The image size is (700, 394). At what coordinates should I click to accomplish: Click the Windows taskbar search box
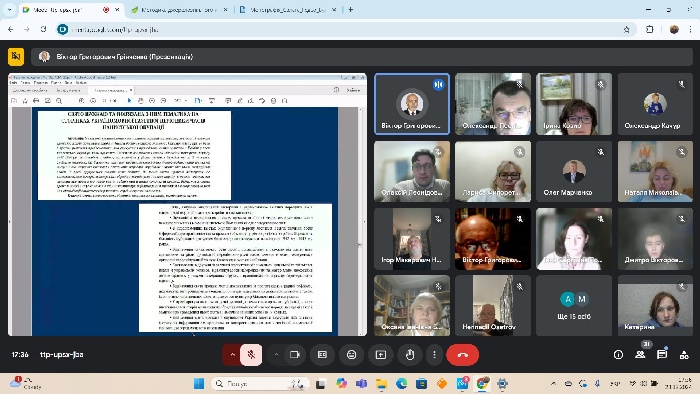pyautogui.click(x=260, y=384)
